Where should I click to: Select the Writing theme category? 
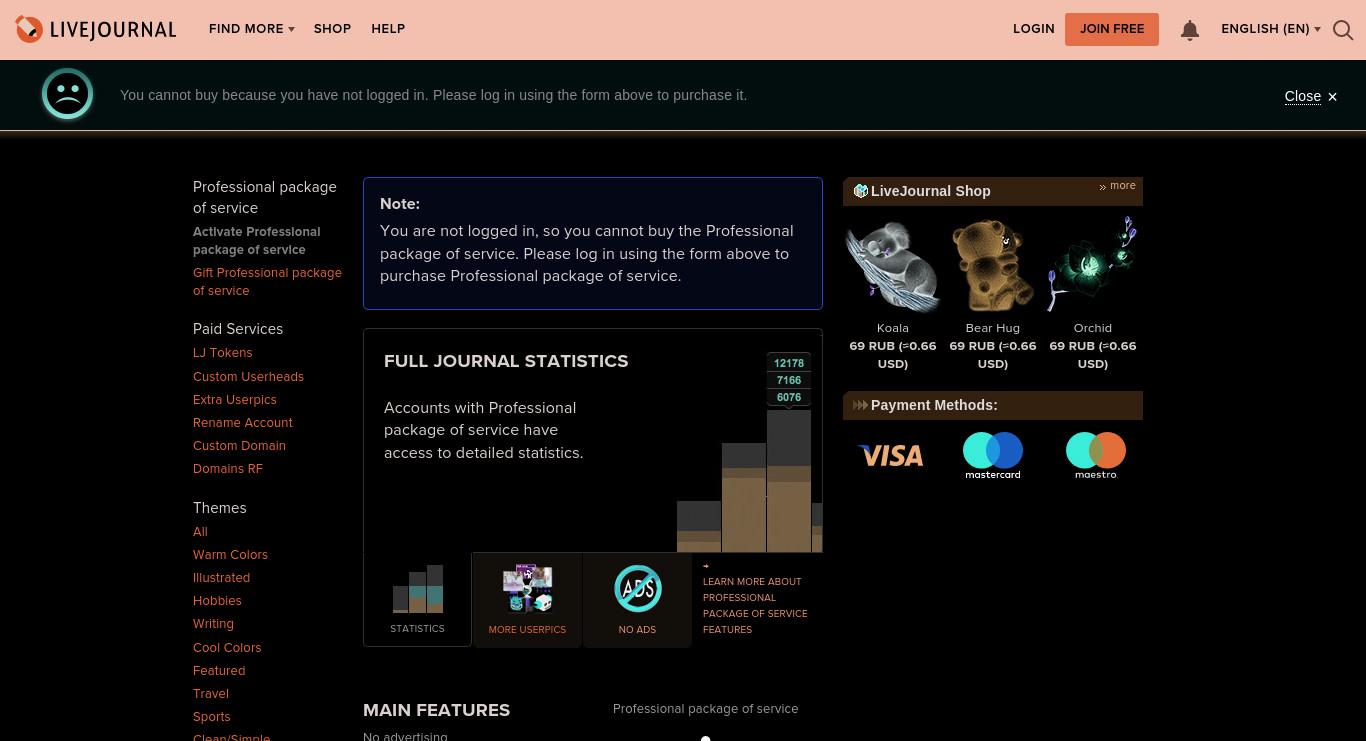click(x=213, y=624)
